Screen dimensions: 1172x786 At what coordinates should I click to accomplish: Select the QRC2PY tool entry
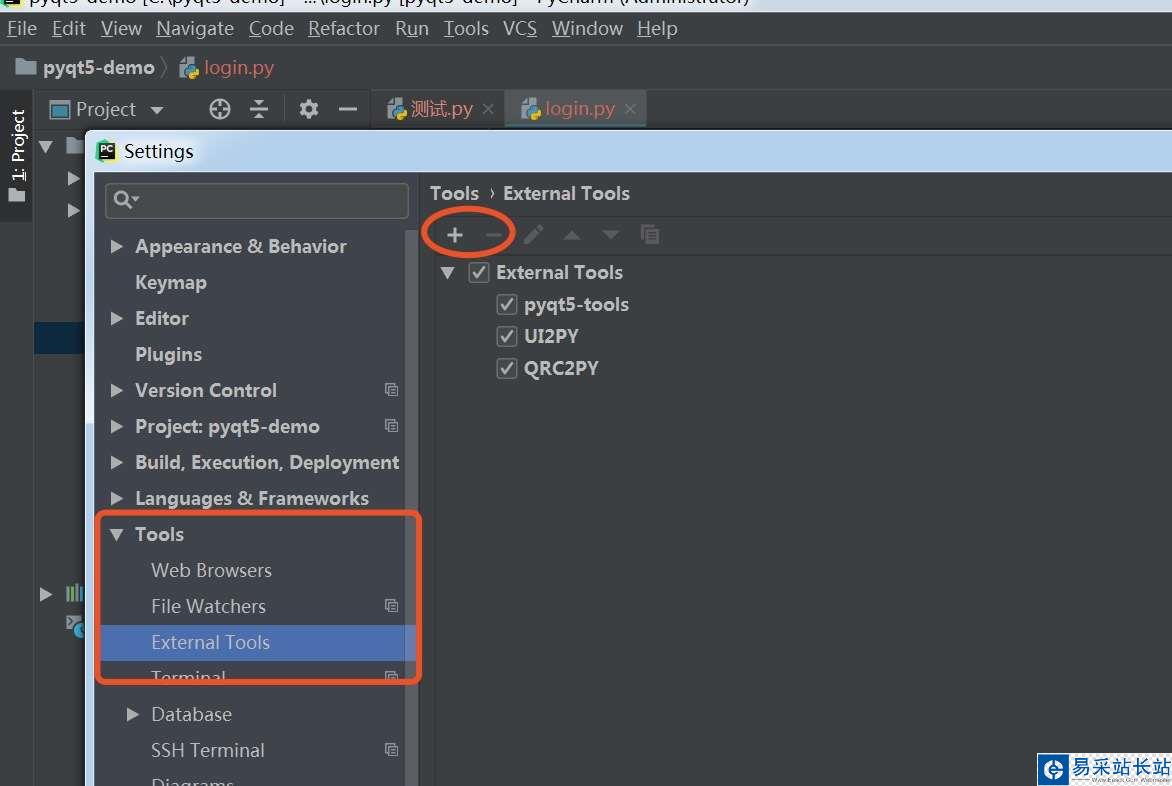561,368
